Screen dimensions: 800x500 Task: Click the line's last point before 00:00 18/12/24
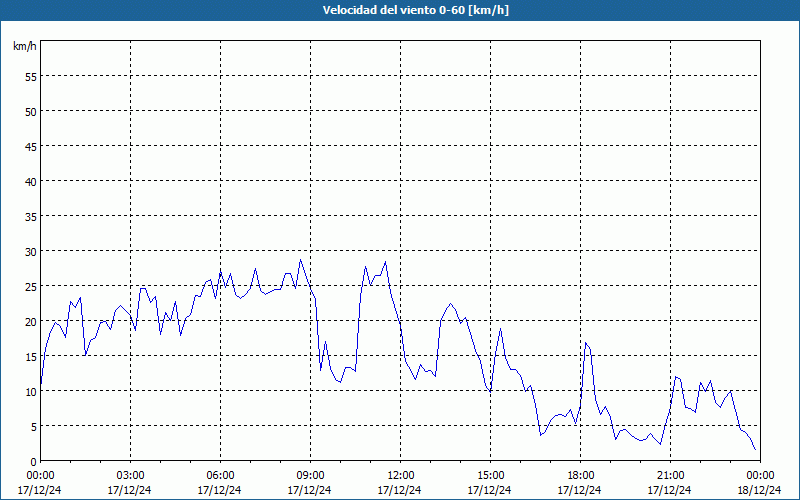click(755, 449)
